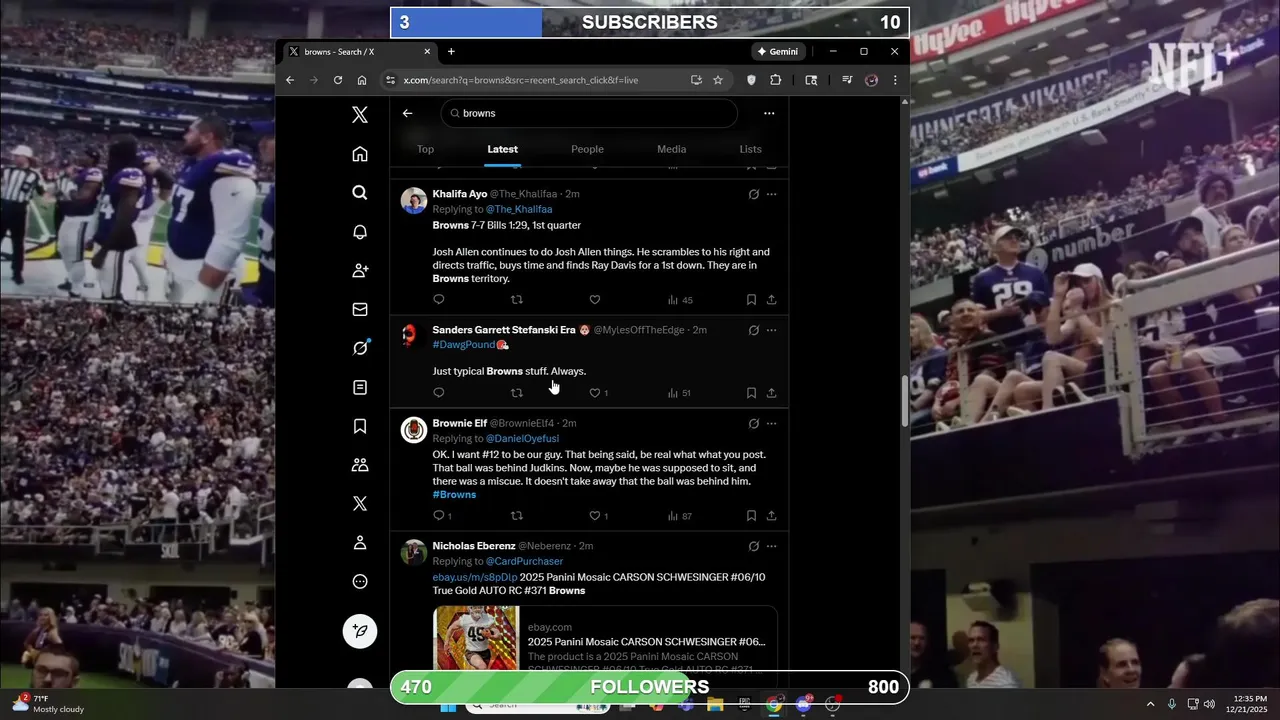
Task: Select the Latest tab
Action: [x=503, y=149]
